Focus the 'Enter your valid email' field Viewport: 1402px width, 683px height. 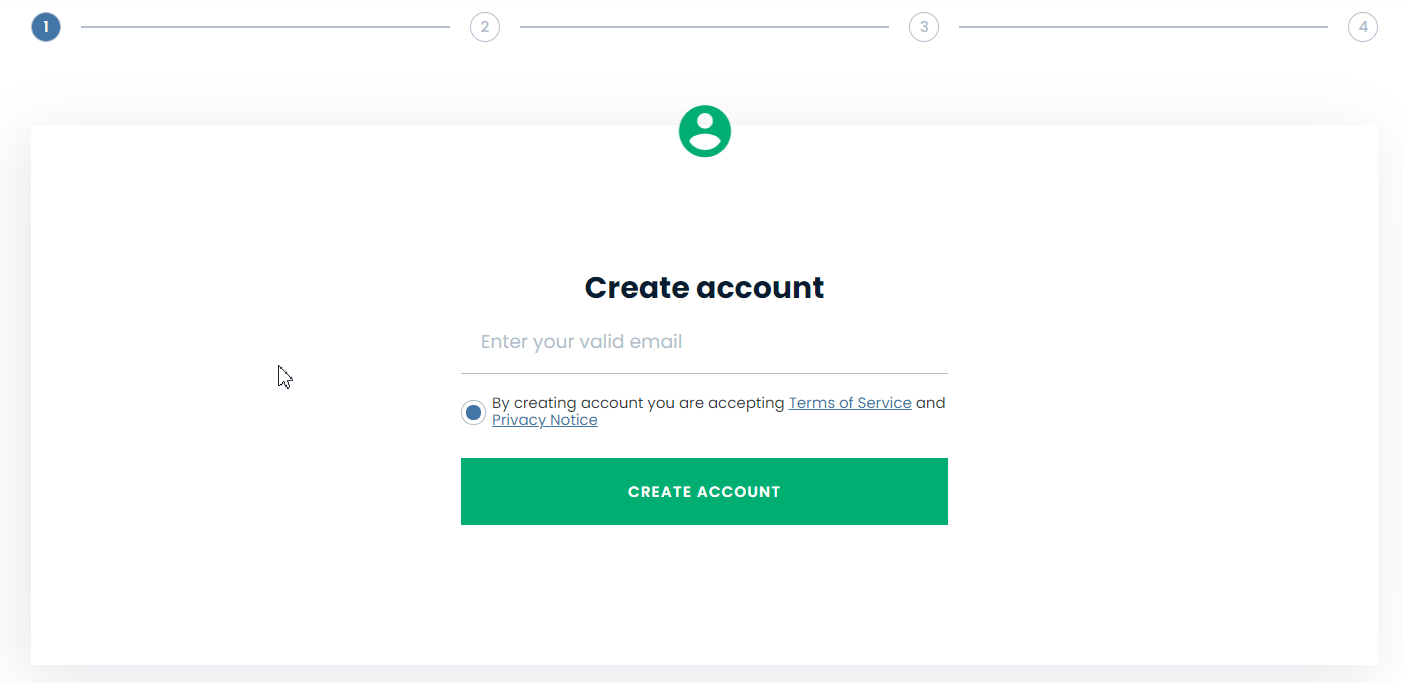704,342
